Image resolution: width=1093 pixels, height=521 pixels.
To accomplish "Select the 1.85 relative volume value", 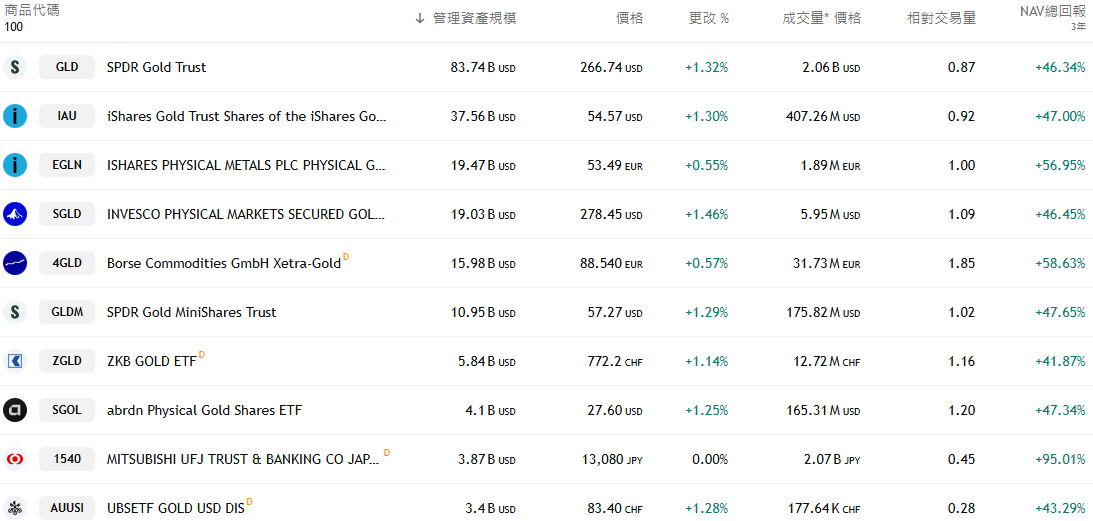I will click(961, 263).
